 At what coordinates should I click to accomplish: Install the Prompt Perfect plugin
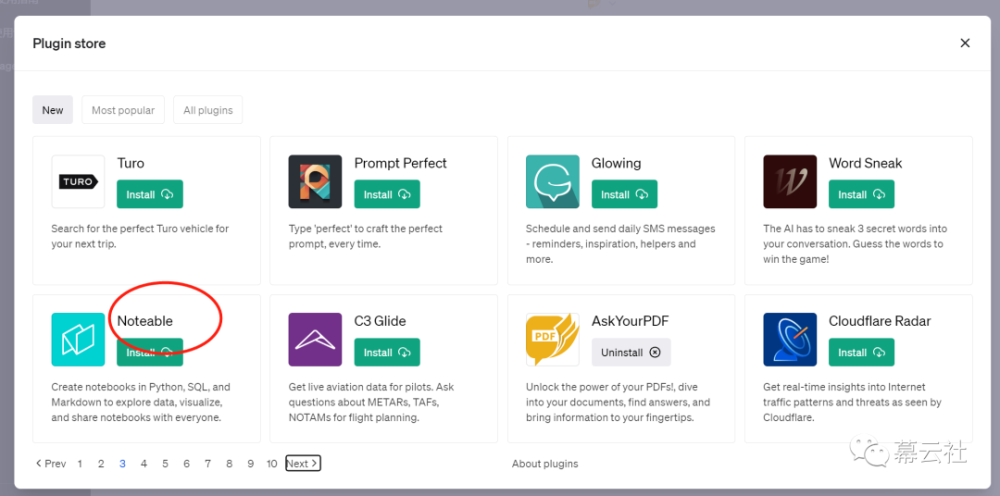387,194
